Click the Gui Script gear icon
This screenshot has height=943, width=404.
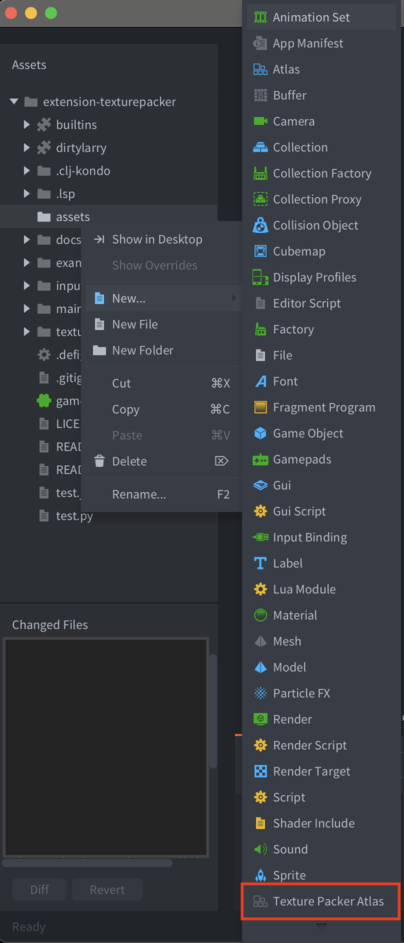[260, 511]
